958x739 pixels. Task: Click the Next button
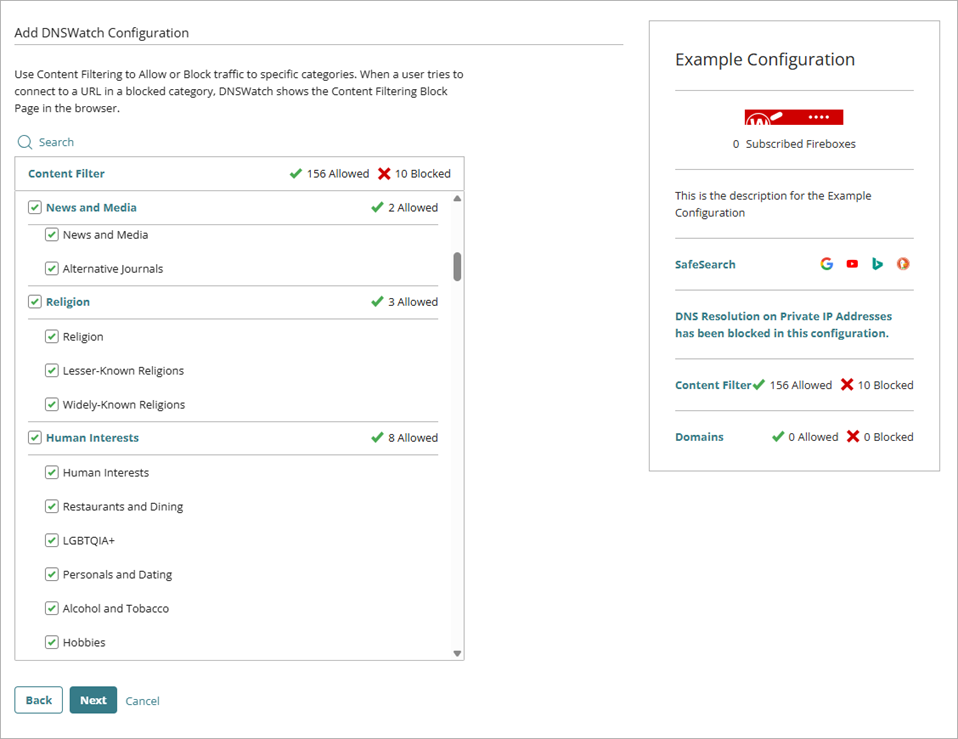pyautogui.click(x=93, y=700)
